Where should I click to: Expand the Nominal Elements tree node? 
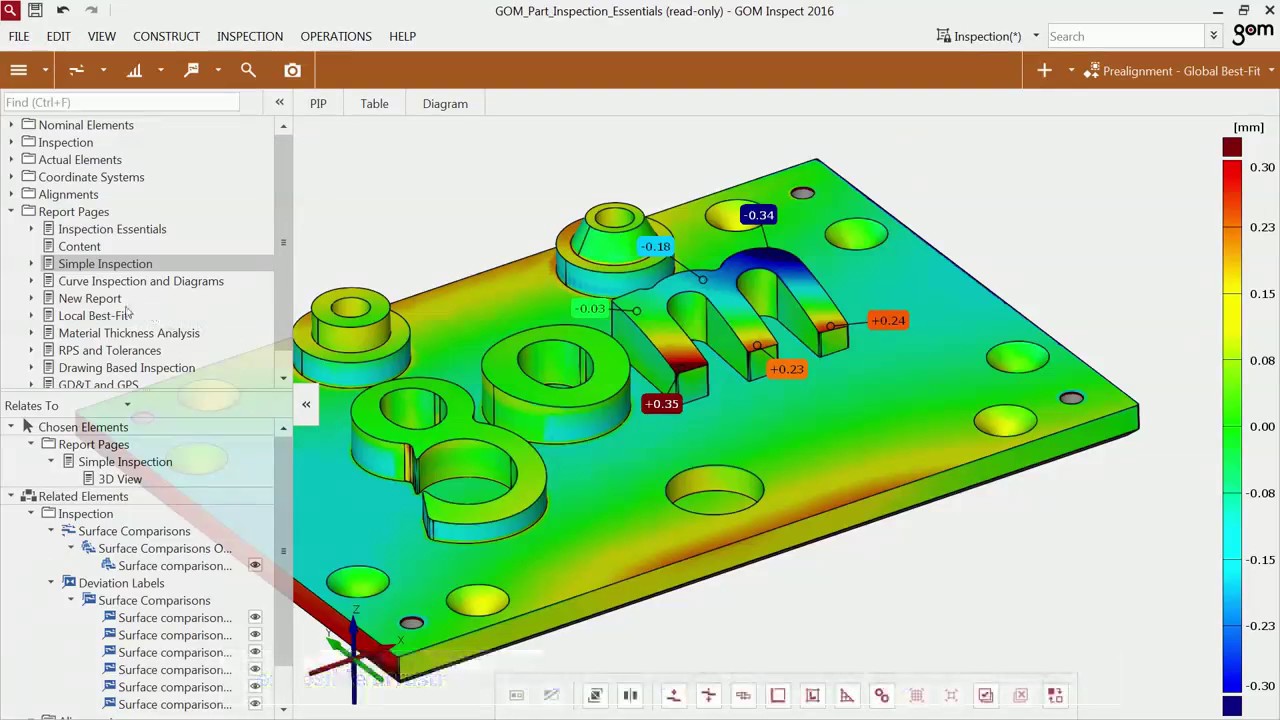tap(11, 125)
